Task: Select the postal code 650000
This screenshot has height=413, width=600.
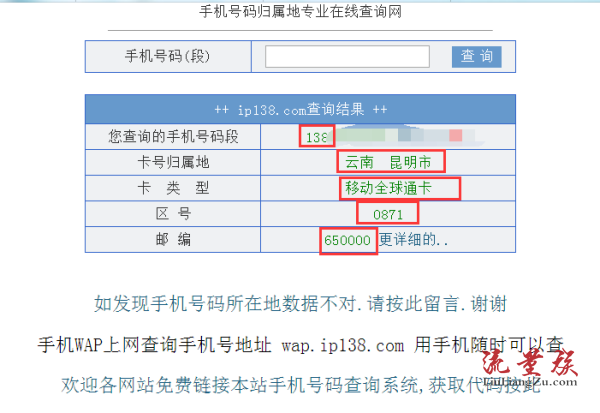Action: [347, 240]
